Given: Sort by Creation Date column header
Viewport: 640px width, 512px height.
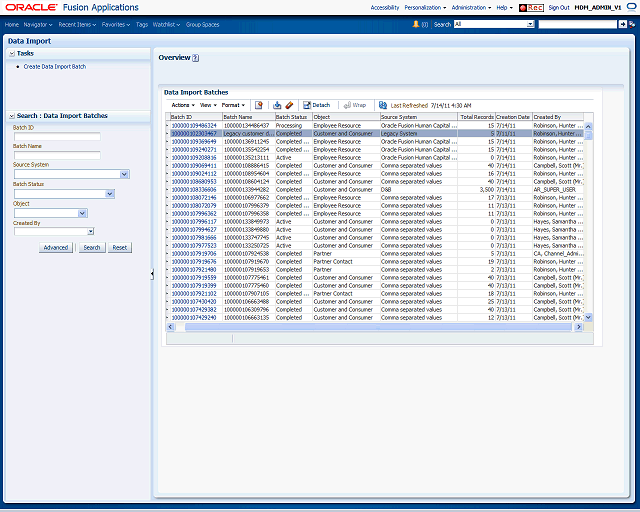Looking at the screenshot, I should (x=513, y=117).
